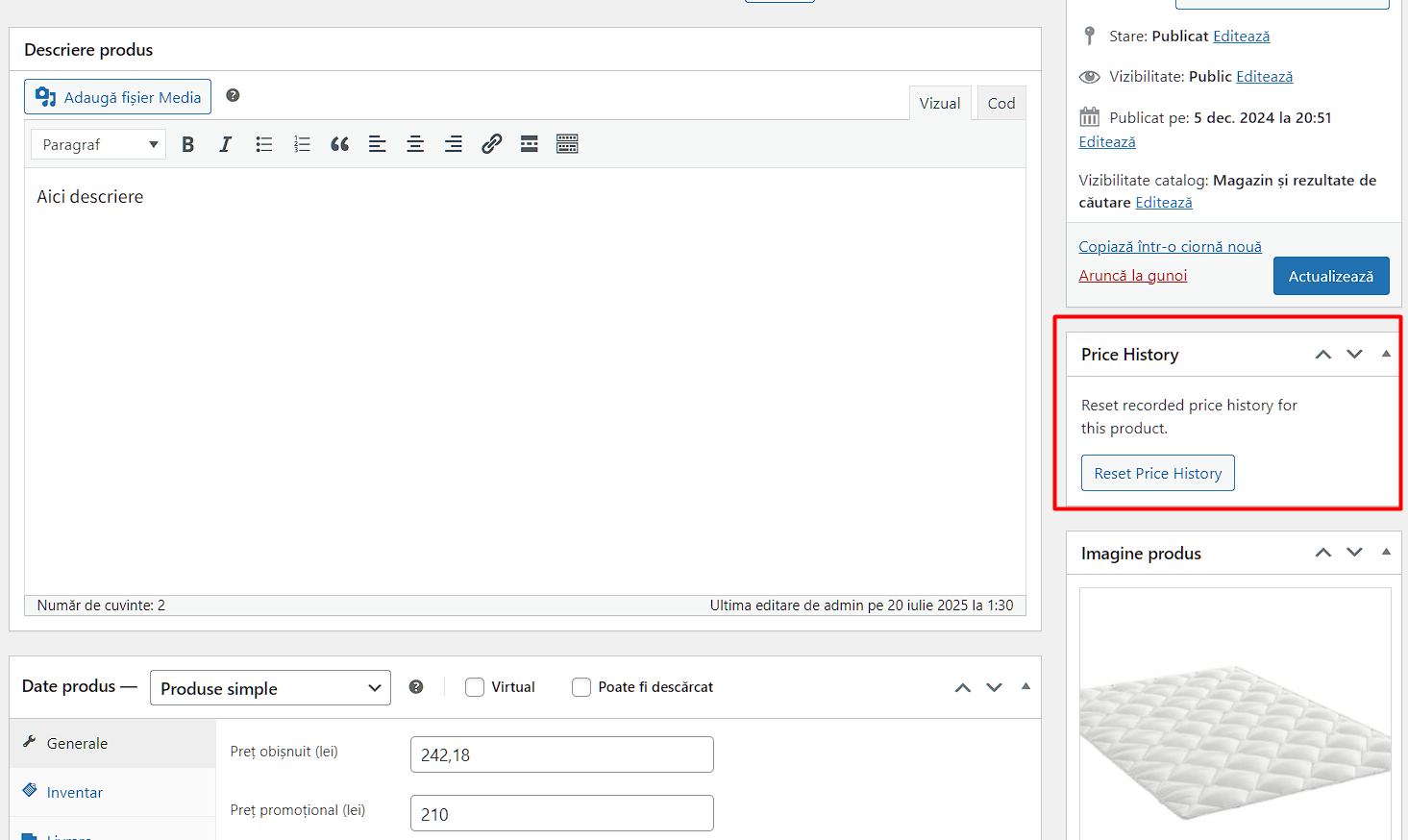Screen dimensions: 1408x840
Task: Insert or edit a link
Action: 491,144
